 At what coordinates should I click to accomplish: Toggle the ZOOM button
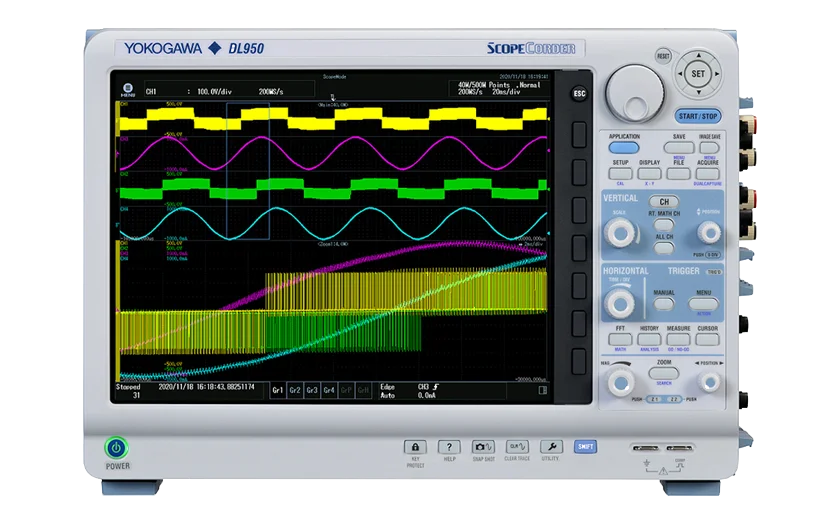pos(664,370)
